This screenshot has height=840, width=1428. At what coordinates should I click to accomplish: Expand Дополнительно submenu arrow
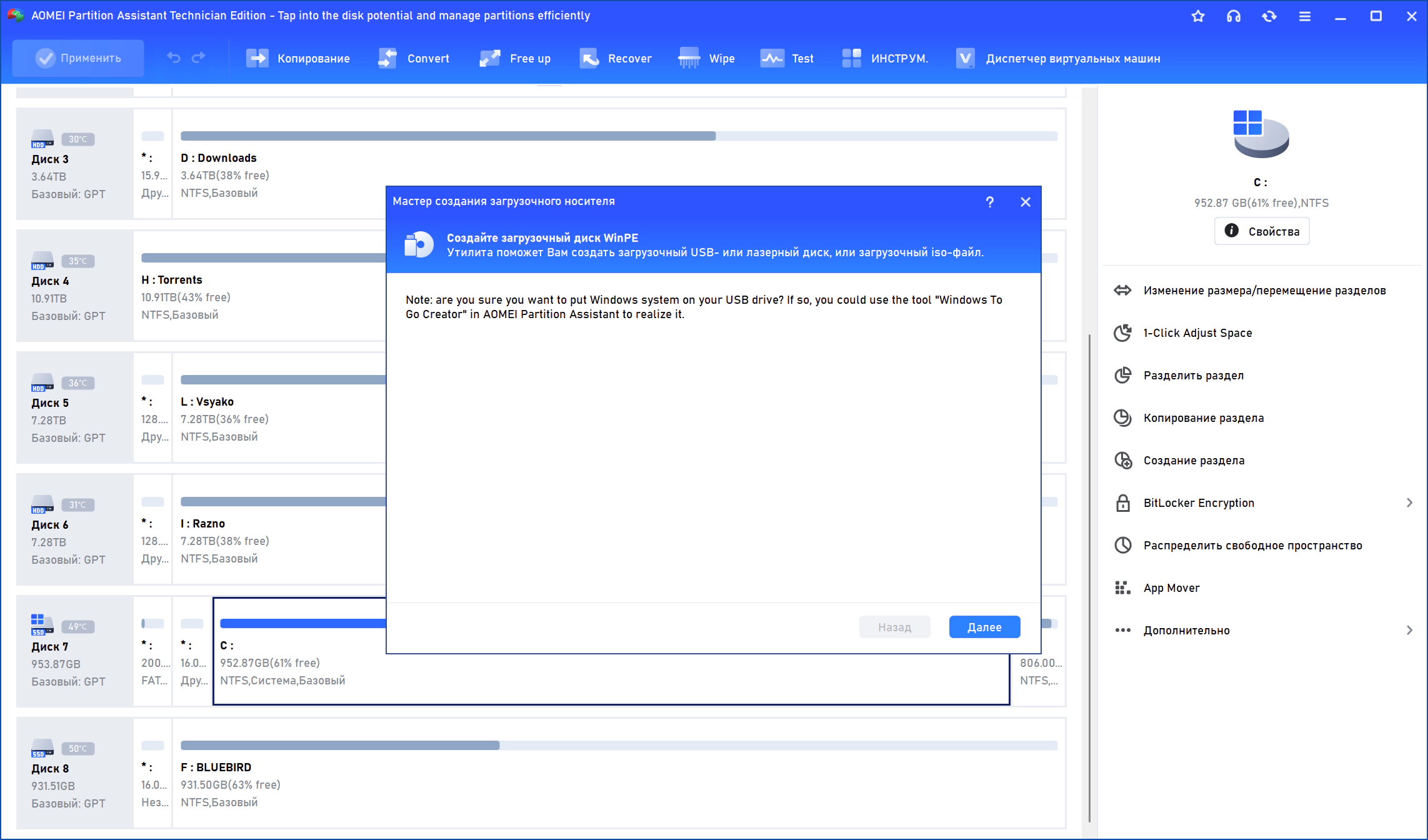[1409, 631]
